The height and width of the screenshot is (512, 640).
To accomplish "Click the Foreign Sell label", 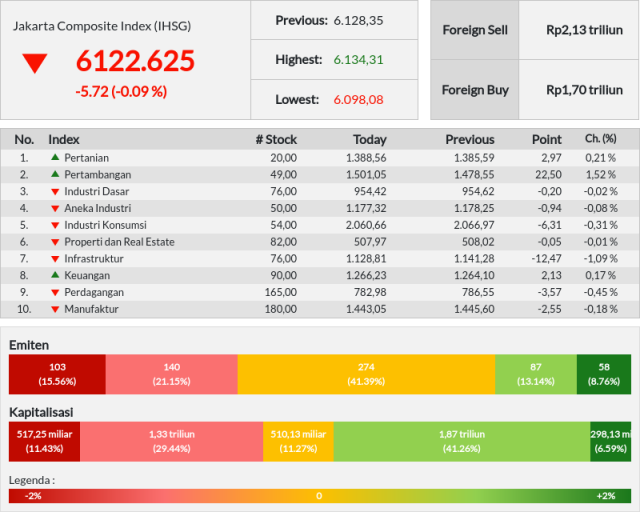I will pos(475,30).
